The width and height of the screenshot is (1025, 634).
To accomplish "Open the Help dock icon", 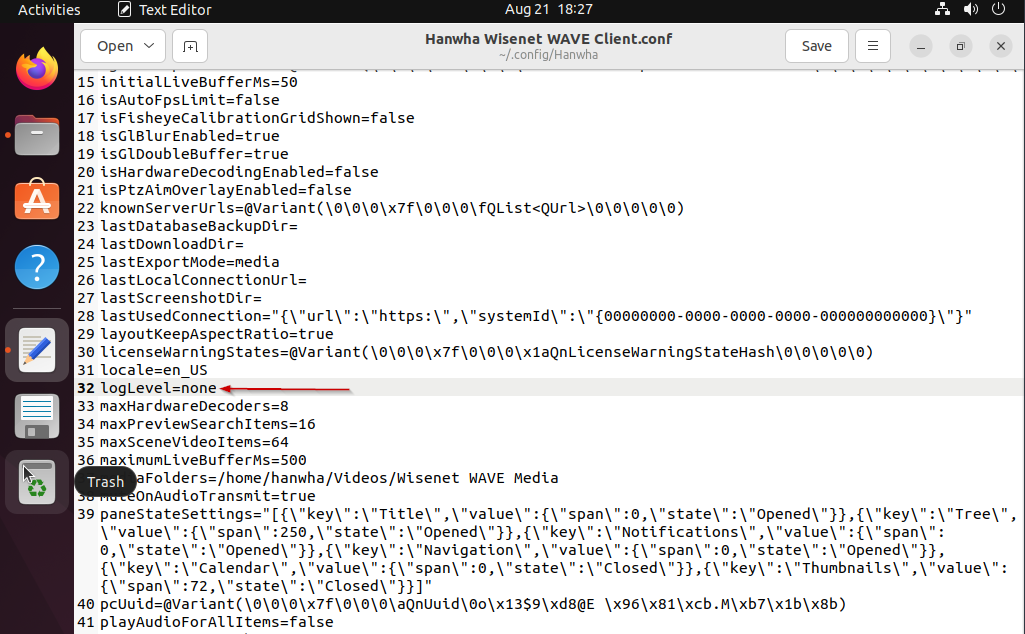I will tap(37, 267).
